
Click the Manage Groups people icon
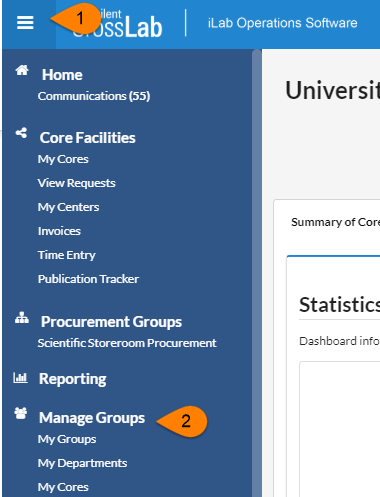tap(21, 413)
